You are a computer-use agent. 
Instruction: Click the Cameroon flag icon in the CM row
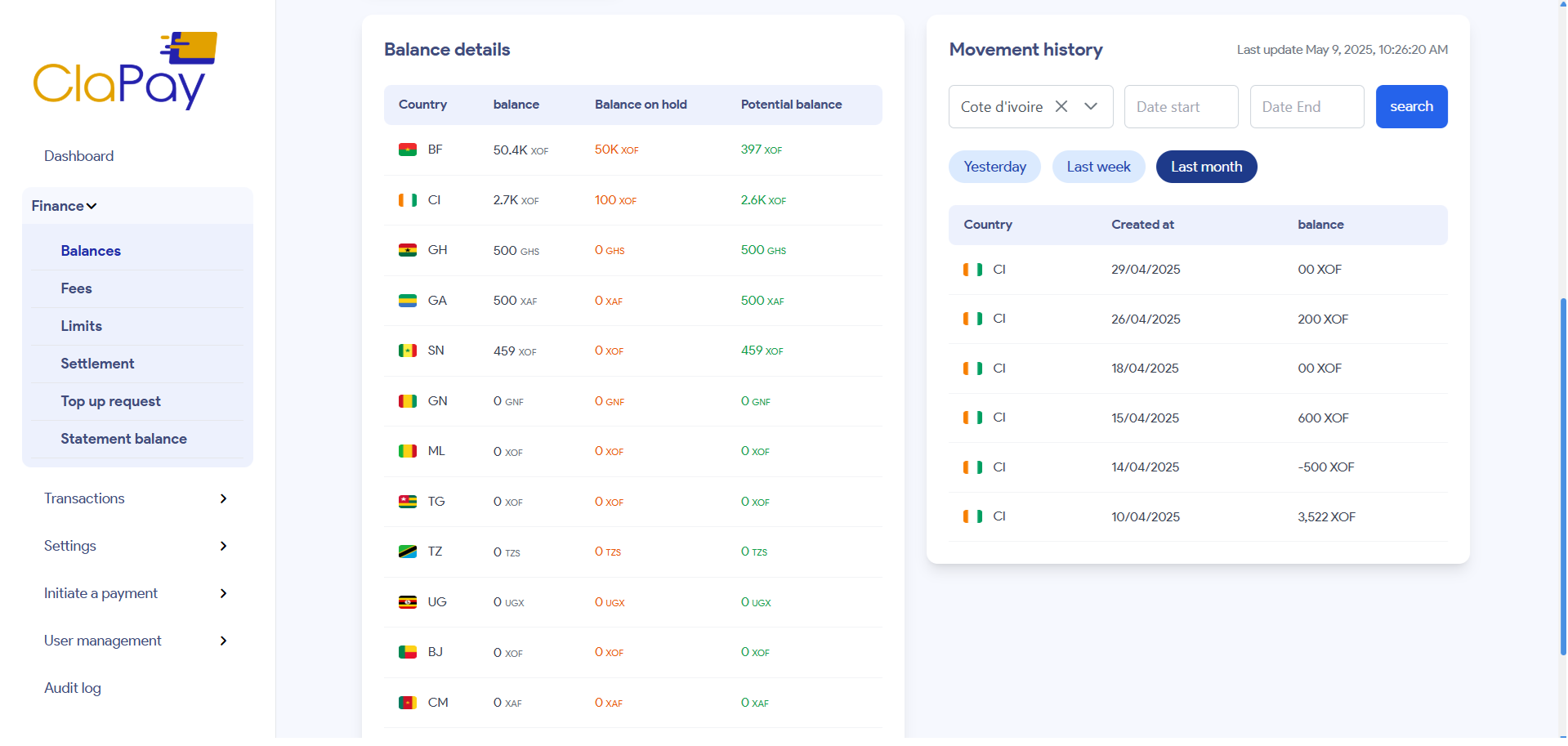click(407, 702)
